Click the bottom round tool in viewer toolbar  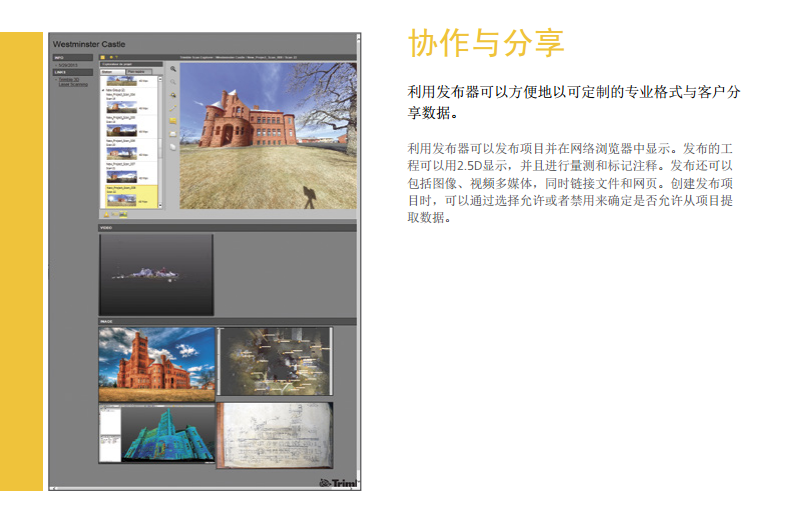[x=172, y=146]
